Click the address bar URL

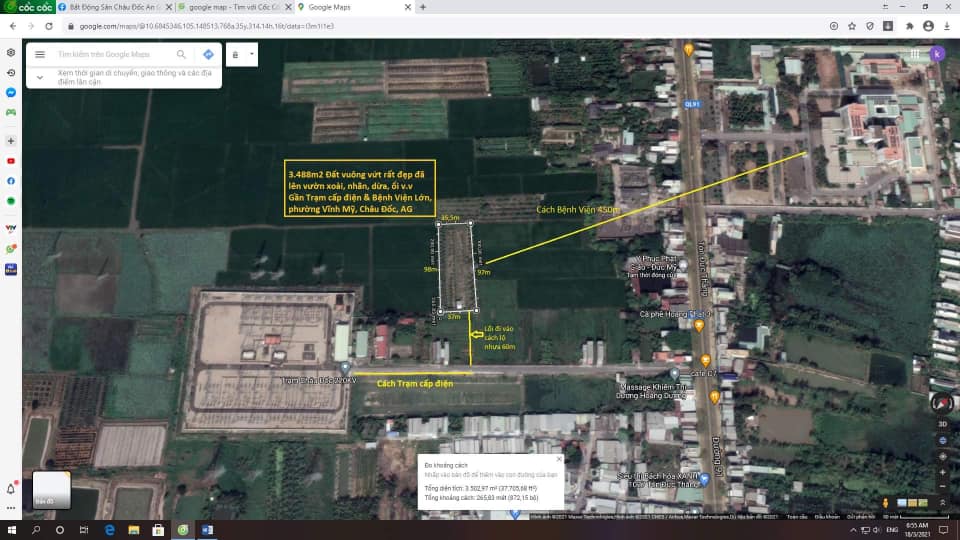coord(207,26)
